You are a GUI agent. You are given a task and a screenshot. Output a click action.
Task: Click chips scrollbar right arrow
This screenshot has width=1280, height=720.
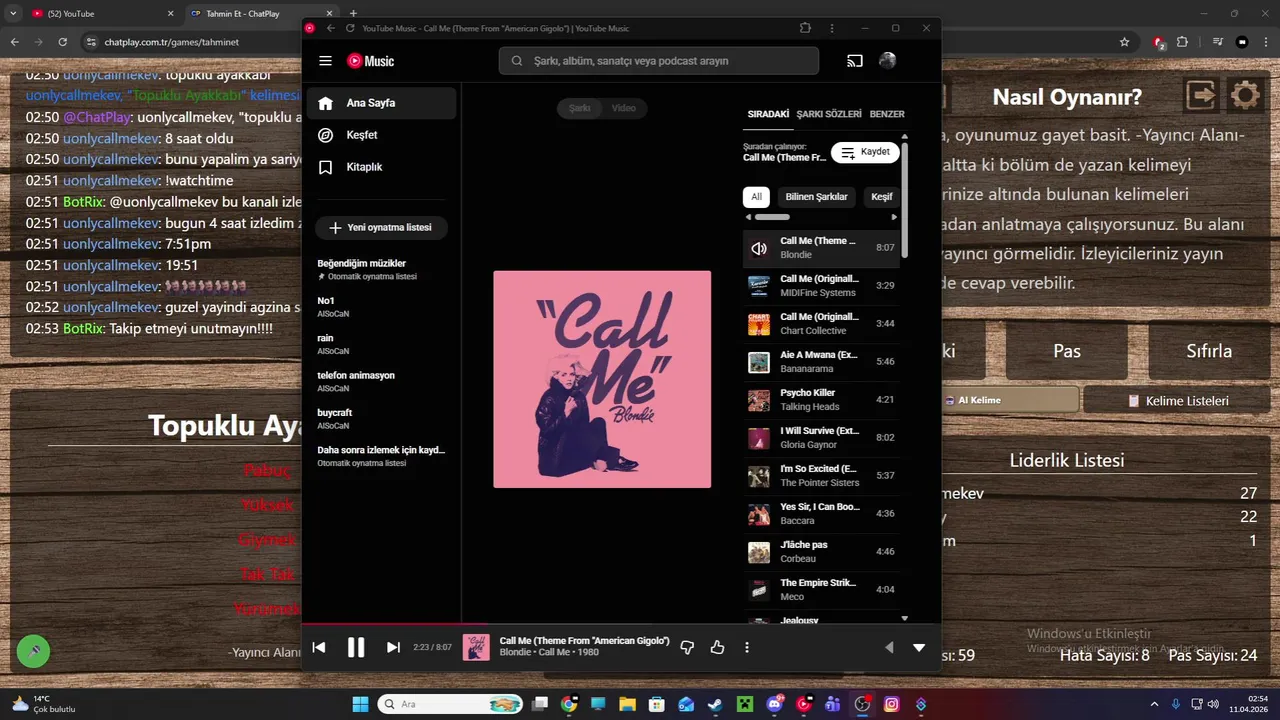click(x=894, y=217)
